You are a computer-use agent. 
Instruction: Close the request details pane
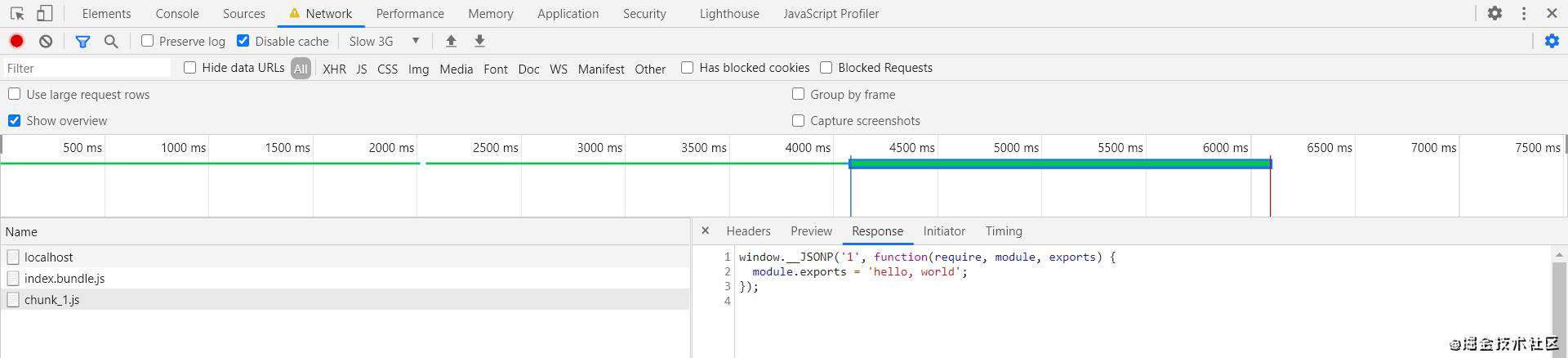coord(706,231)
